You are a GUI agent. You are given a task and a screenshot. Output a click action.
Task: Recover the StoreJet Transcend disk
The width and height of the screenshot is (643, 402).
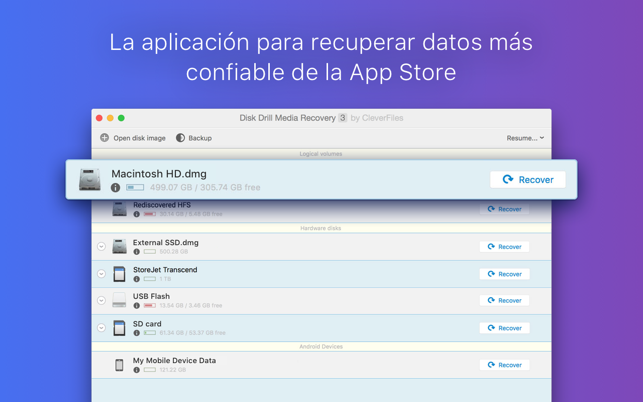click(504, 274)
